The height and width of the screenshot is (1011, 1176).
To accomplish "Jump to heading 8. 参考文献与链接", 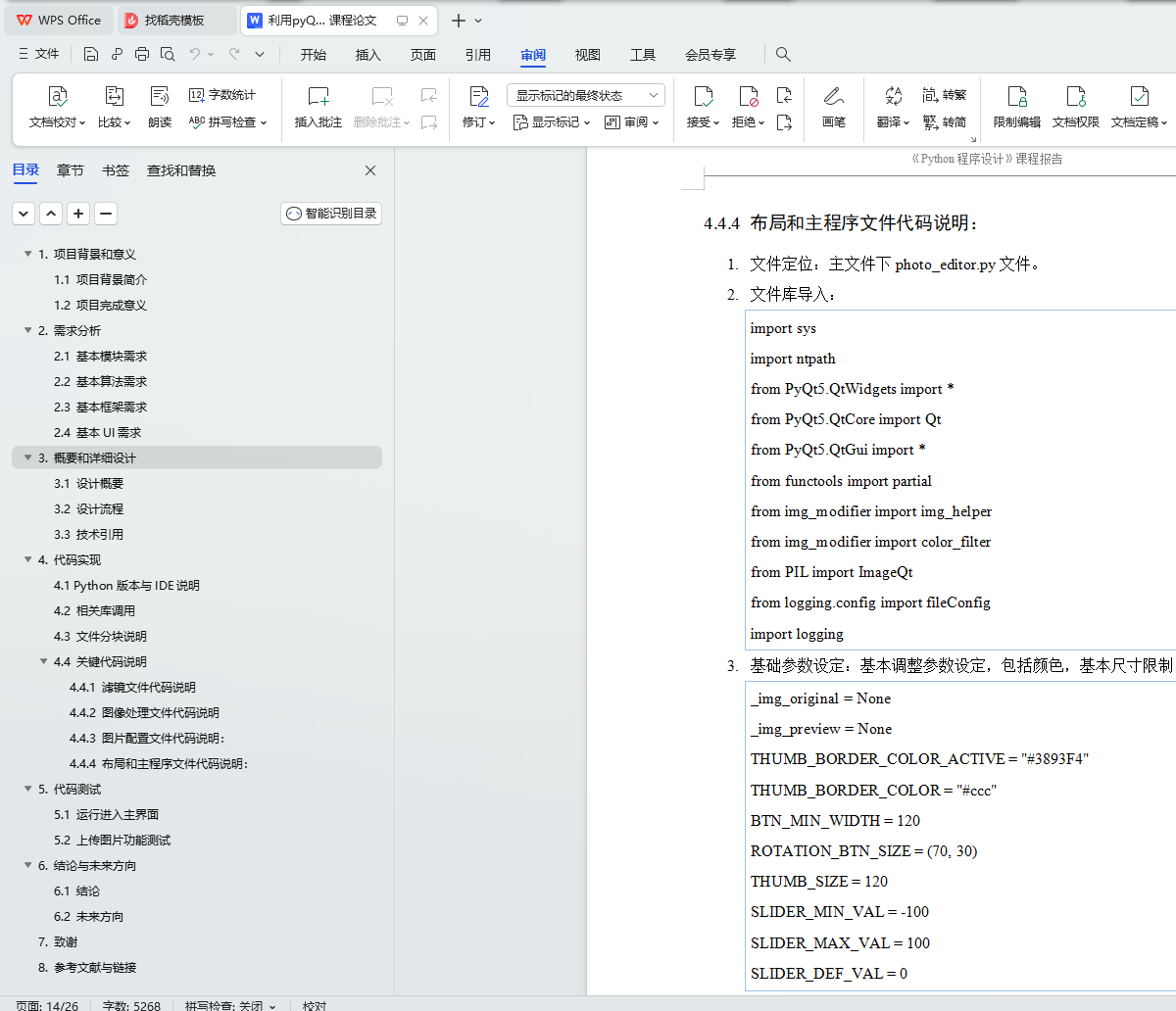I will click(87, 967).
